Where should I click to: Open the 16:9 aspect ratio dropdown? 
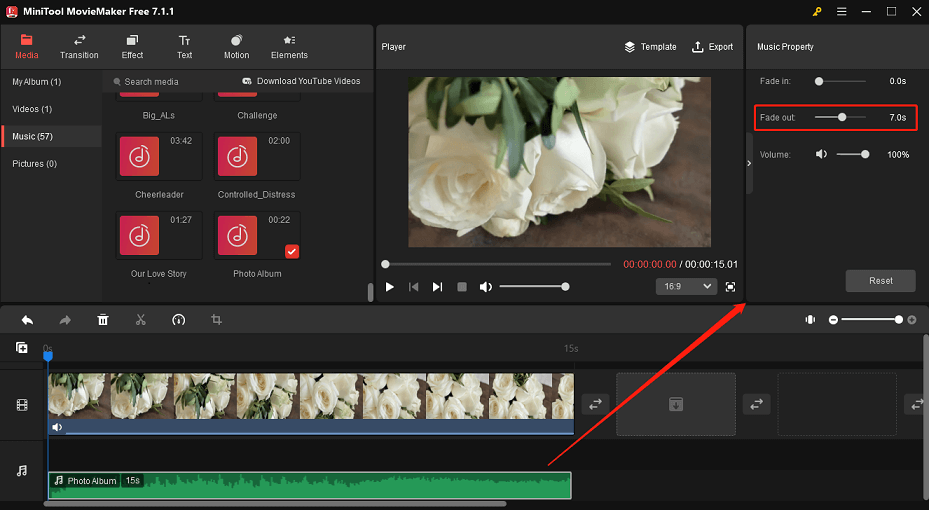[687, 287]
